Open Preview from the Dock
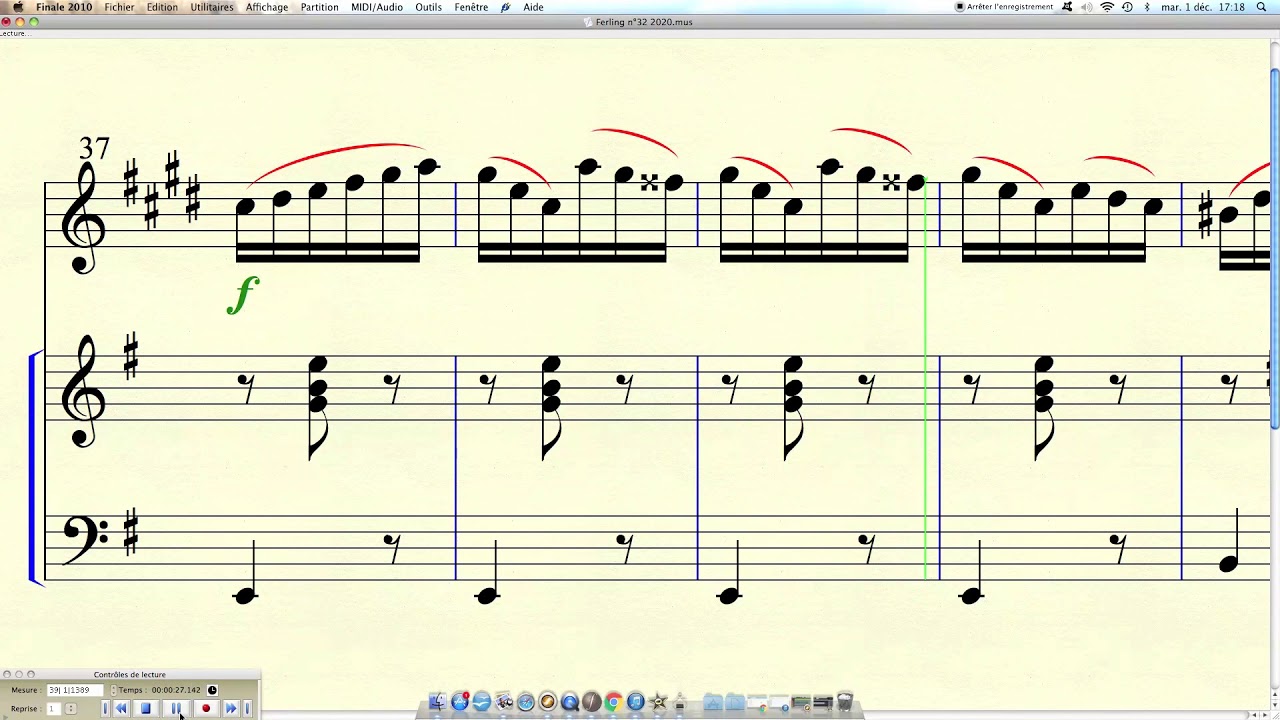Screen dimensions: 1280x720 [x=504, y=702]
